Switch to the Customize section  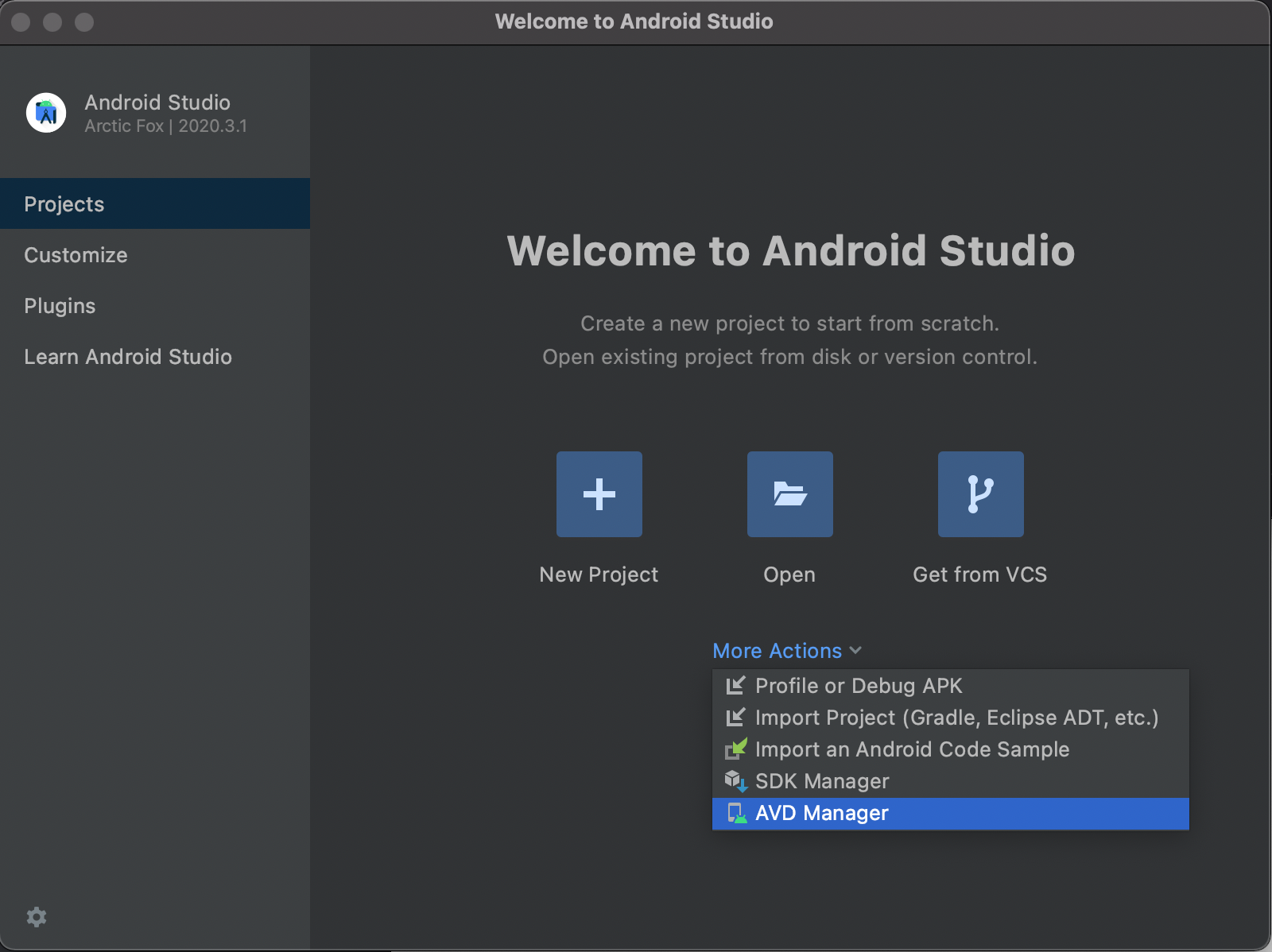[76, 254]
